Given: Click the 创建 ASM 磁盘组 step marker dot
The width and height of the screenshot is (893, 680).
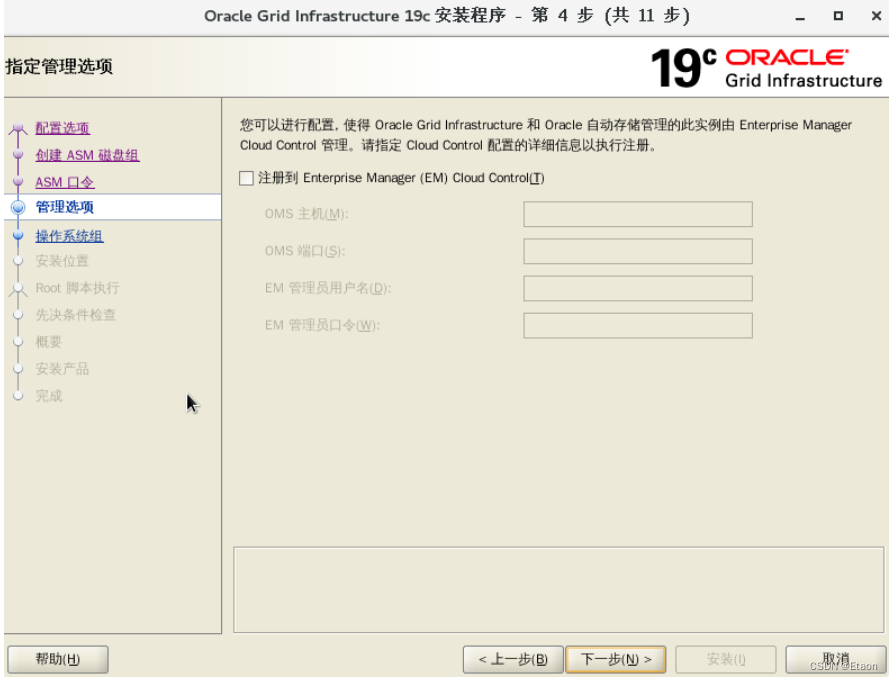Looking at the screenshot, I should click(18, 154).
